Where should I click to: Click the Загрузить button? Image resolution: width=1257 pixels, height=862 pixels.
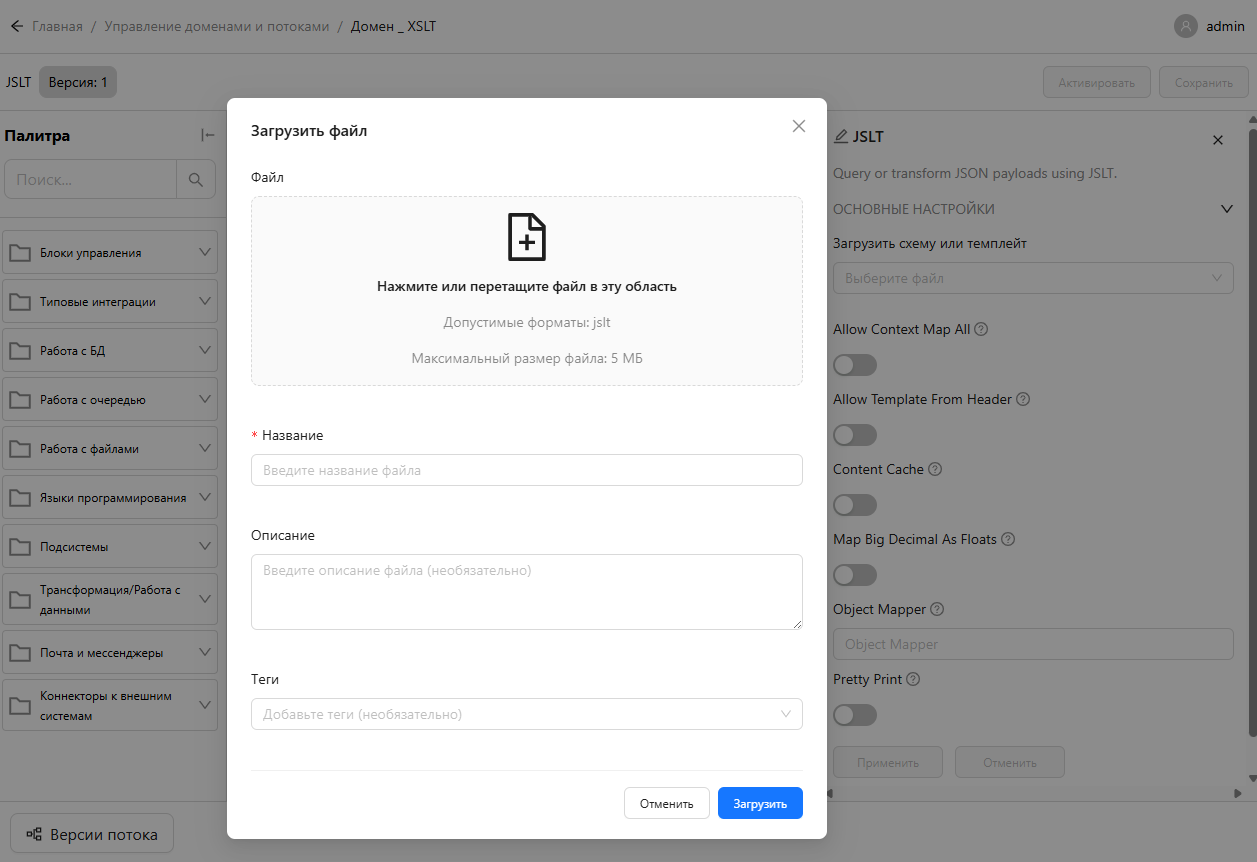tap(760, 803)
